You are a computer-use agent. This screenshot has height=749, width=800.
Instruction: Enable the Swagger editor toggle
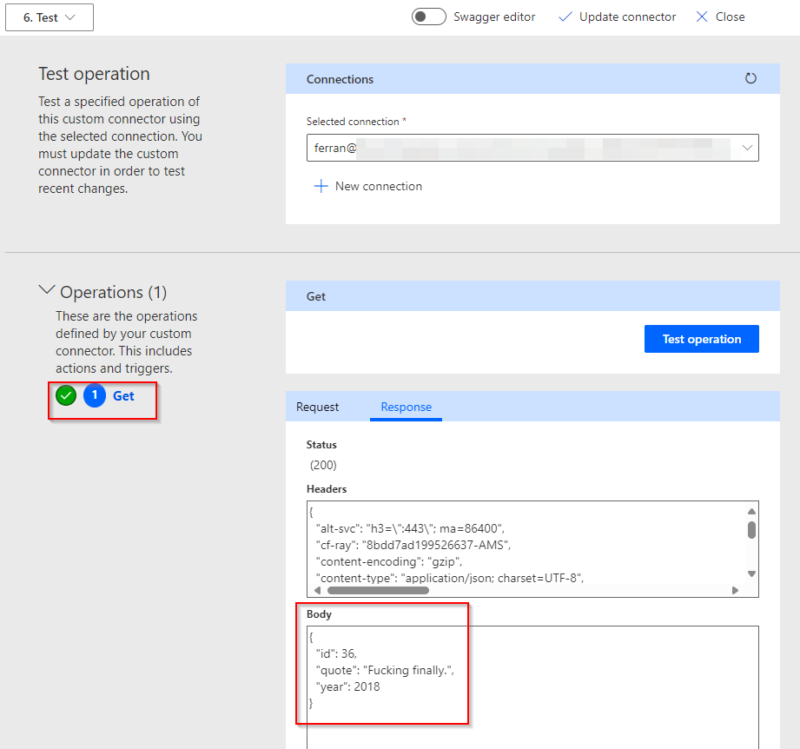coord(428,16)
